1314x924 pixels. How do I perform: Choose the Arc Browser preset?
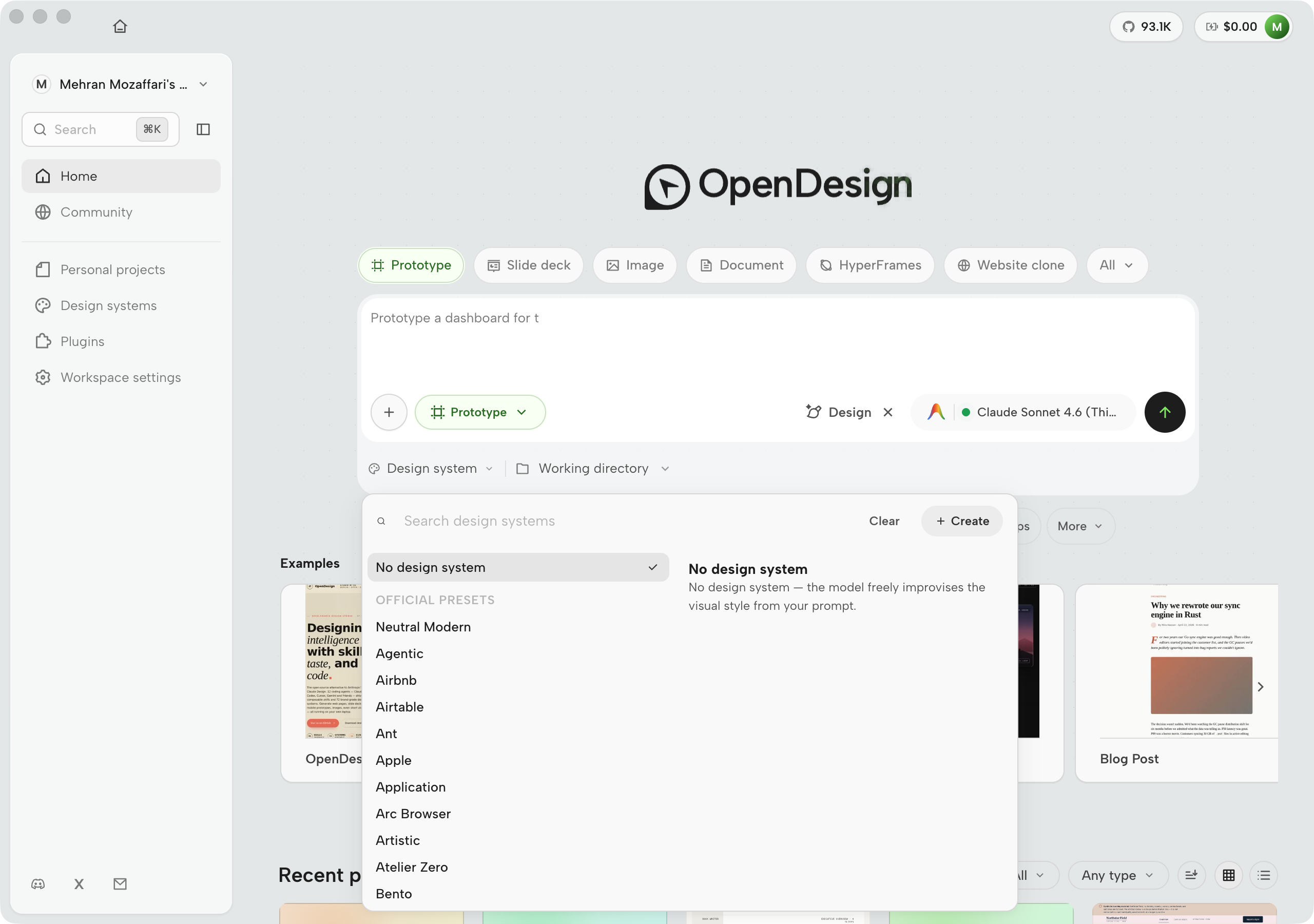click(x=518, y=814)
